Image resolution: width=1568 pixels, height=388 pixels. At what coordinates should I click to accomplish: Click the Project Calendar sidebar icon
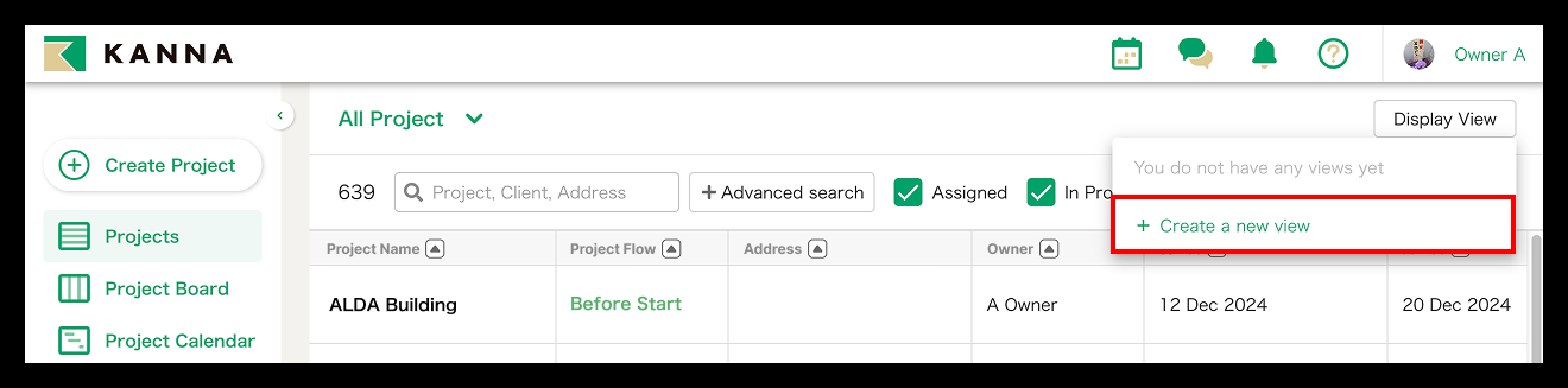coord(74,341)
